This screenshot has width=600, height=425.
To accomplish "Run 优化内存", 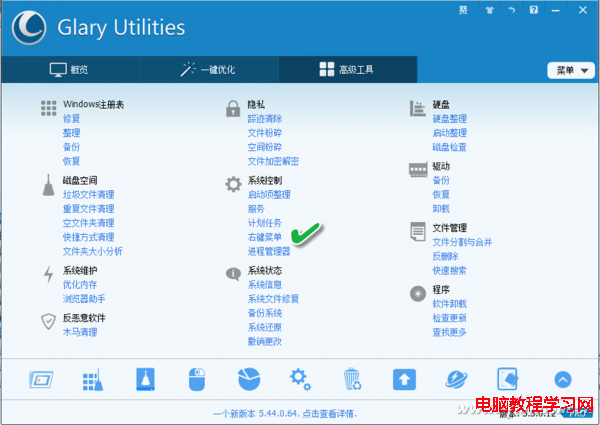I will [80, 285].
